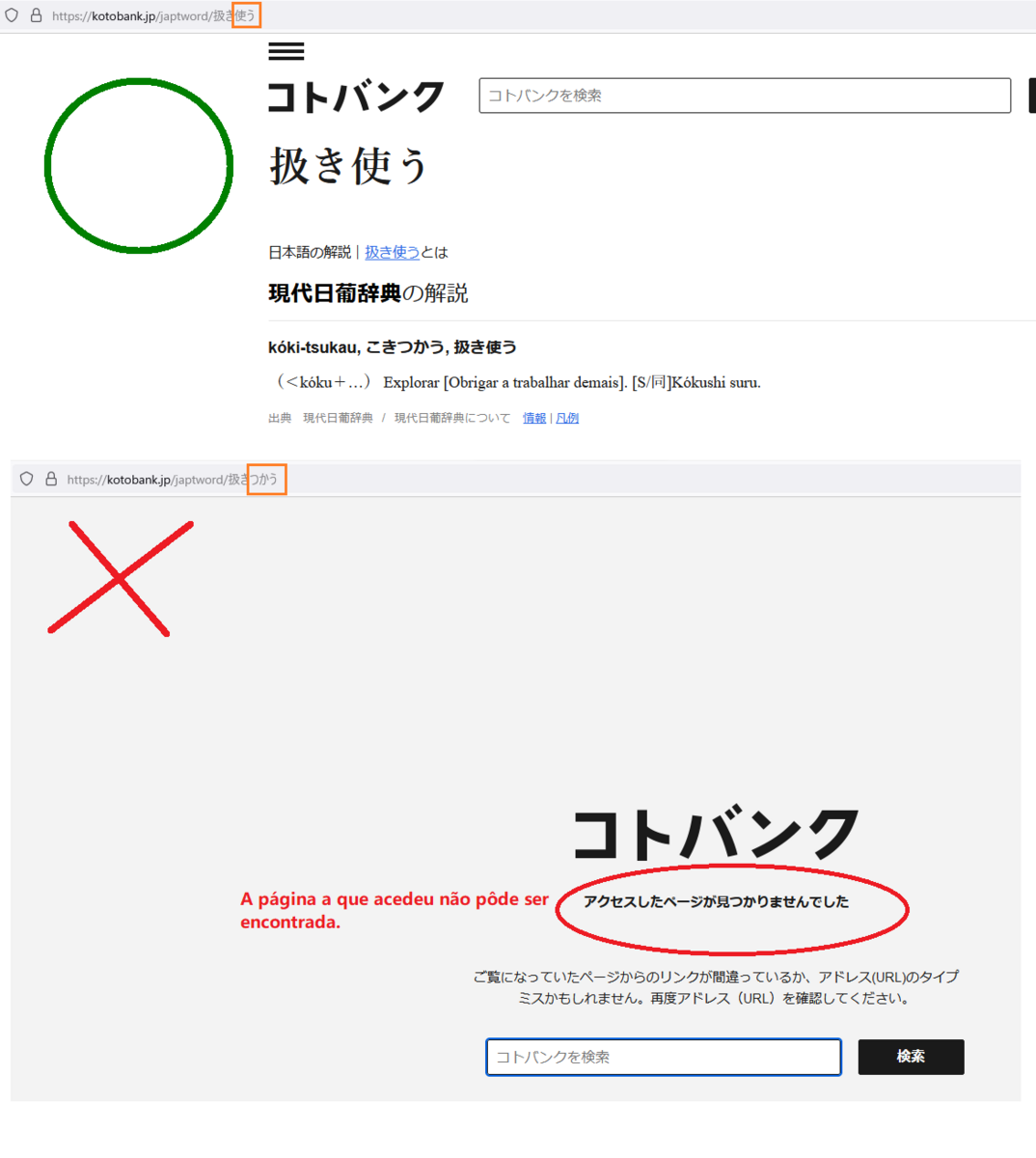Click the top コトバンク logo
1036x1158 pixels.
[356, 96]
